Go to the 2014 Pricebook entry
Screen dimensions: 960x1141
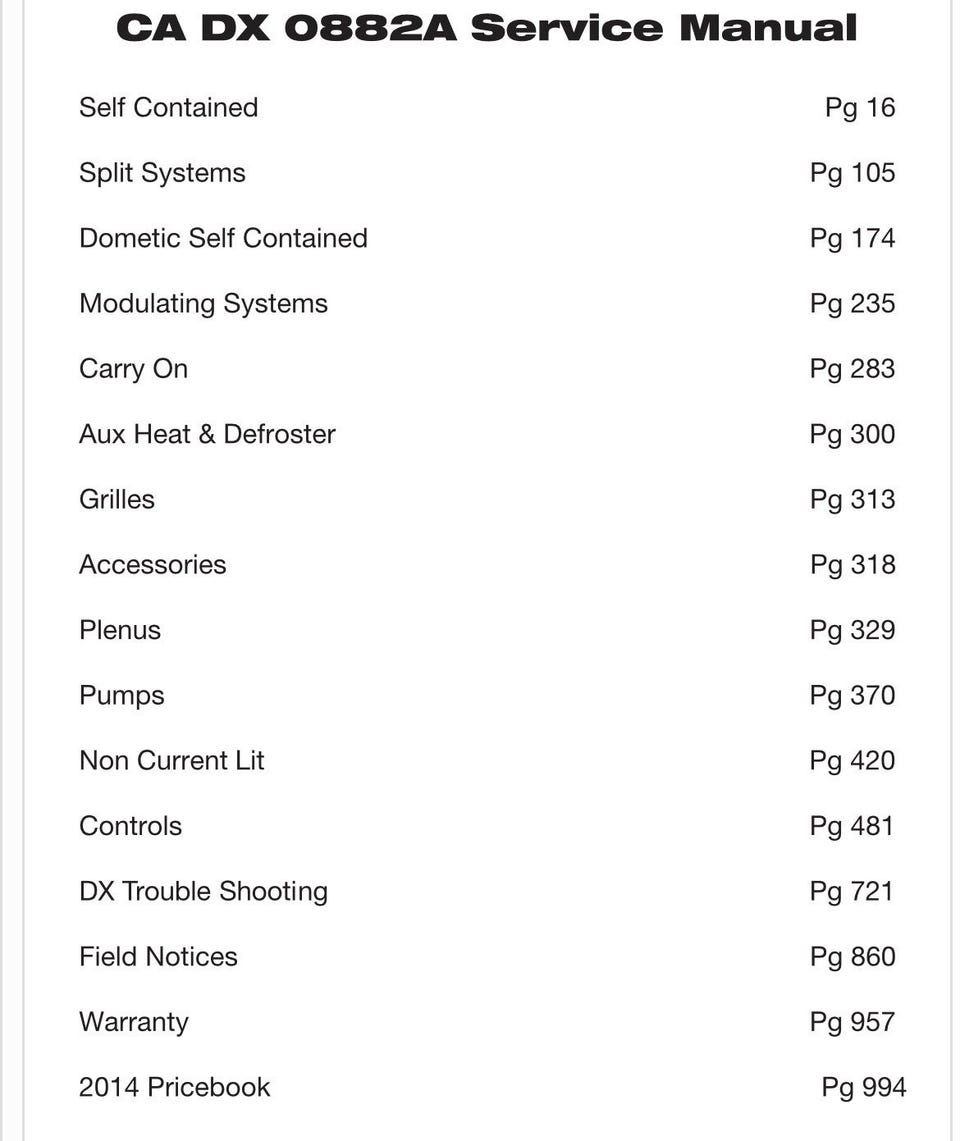coord(175,1087)
